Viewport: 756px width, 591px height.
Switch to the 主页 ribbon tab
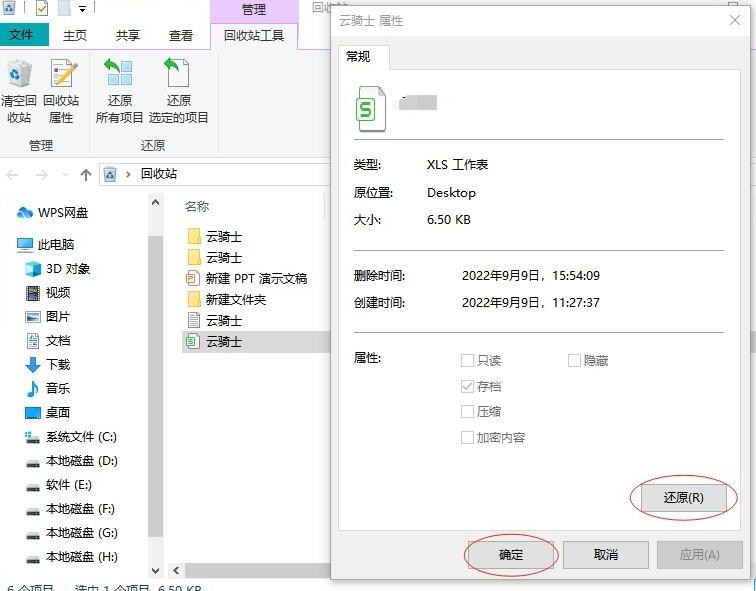point(75,35)
